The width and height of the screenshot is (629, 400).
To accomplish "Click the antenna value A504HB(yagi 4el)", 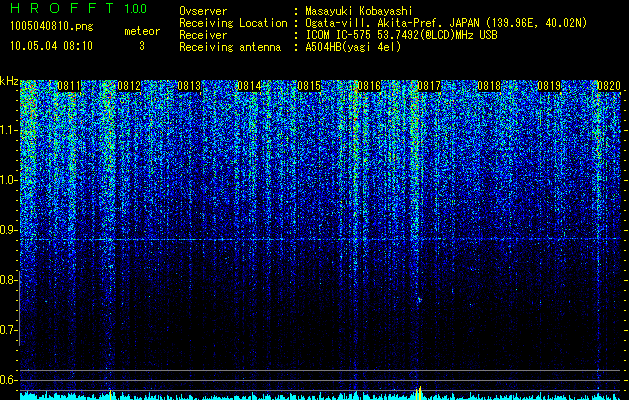I will click(x=353, y=47).
